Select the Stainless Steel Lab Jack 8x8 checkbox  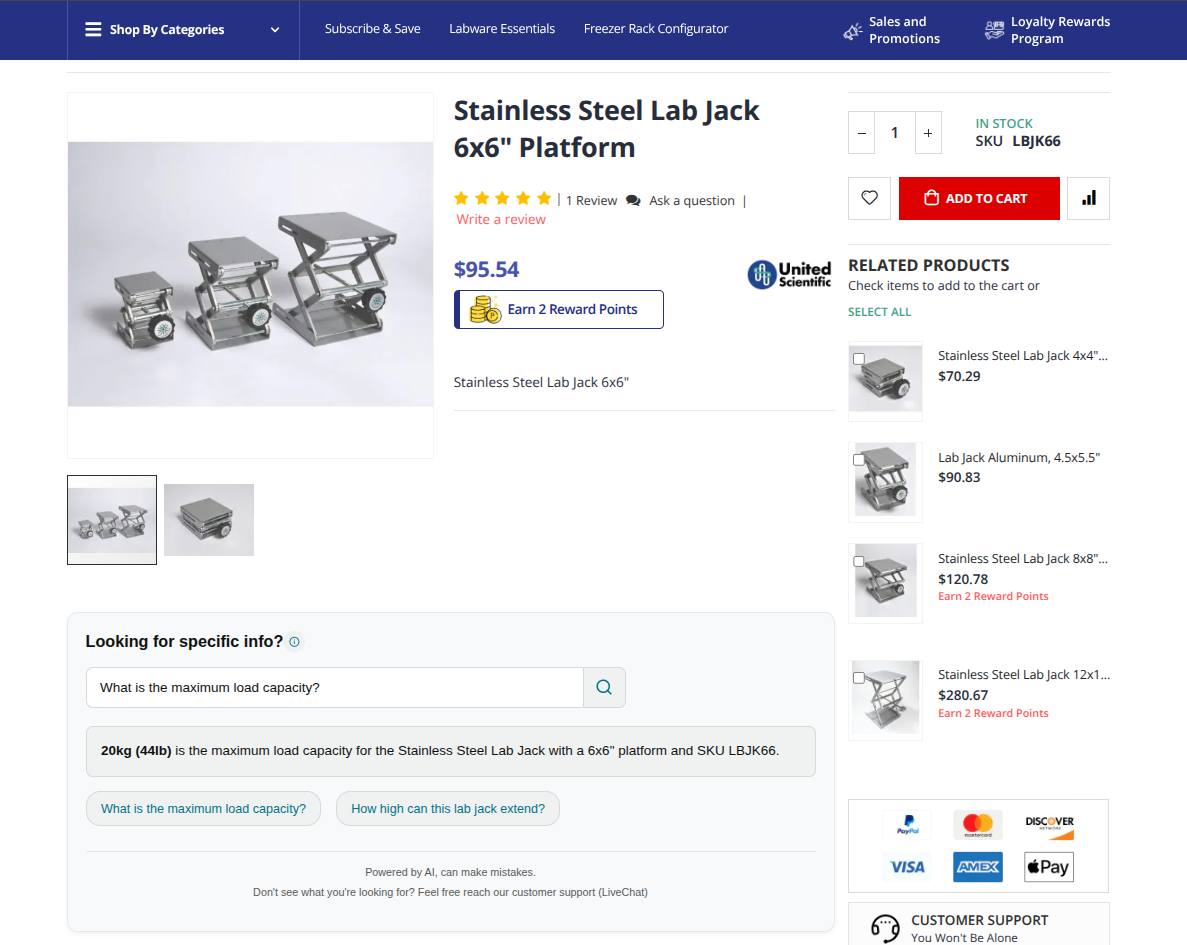click(858, 561)
